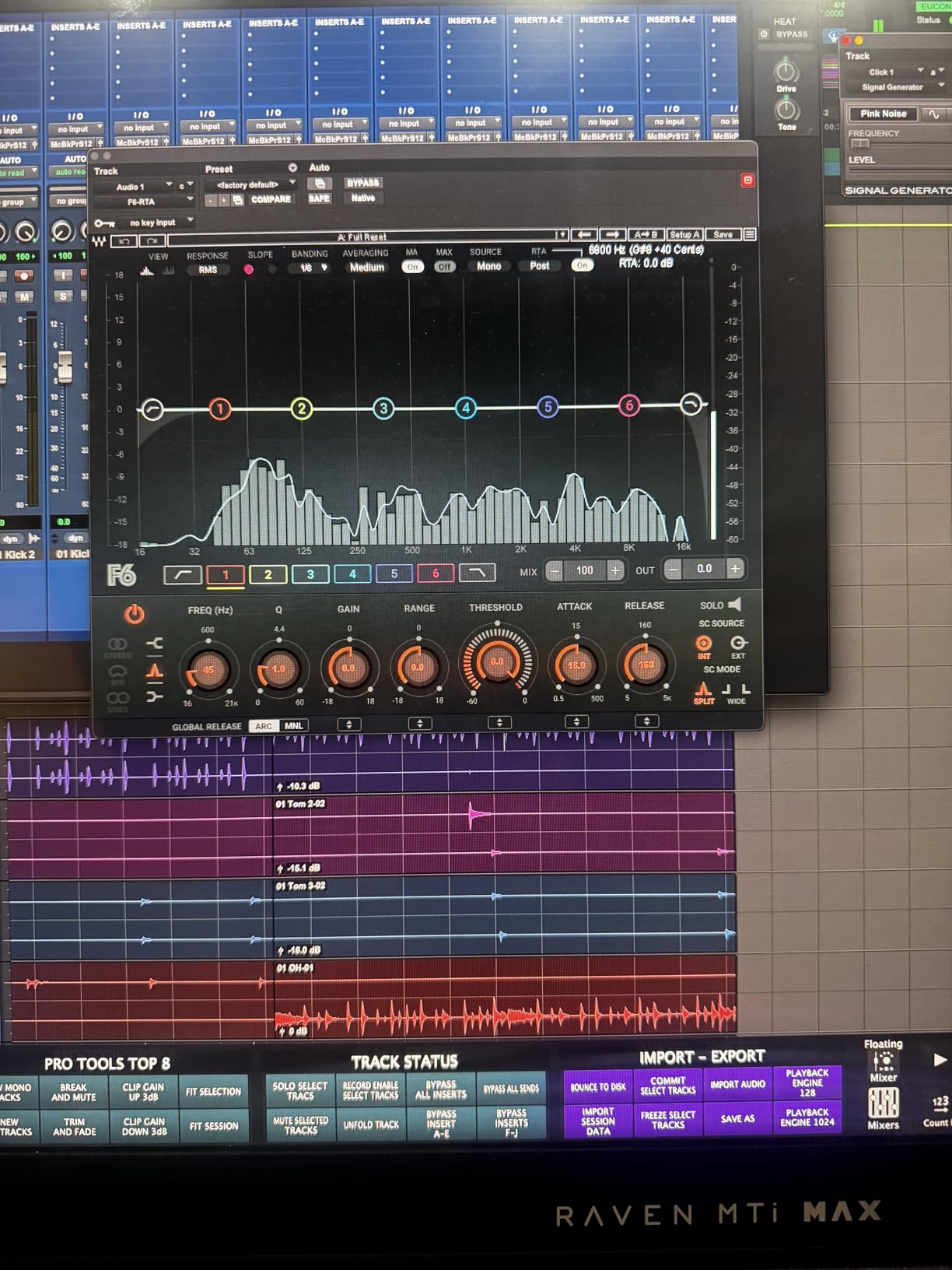
Task: Redo change in F6 plugin
Action: pyautogui.click(x=151, y=241)
